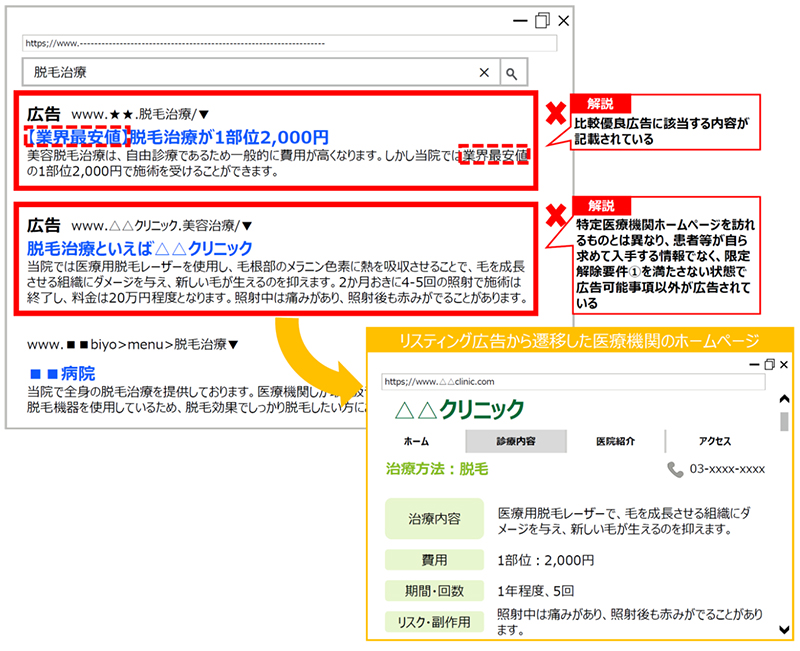The height and width of the screenshot is (651, 800).
Task: Close the clinic homepage window
Action: (x=783, y=365)
